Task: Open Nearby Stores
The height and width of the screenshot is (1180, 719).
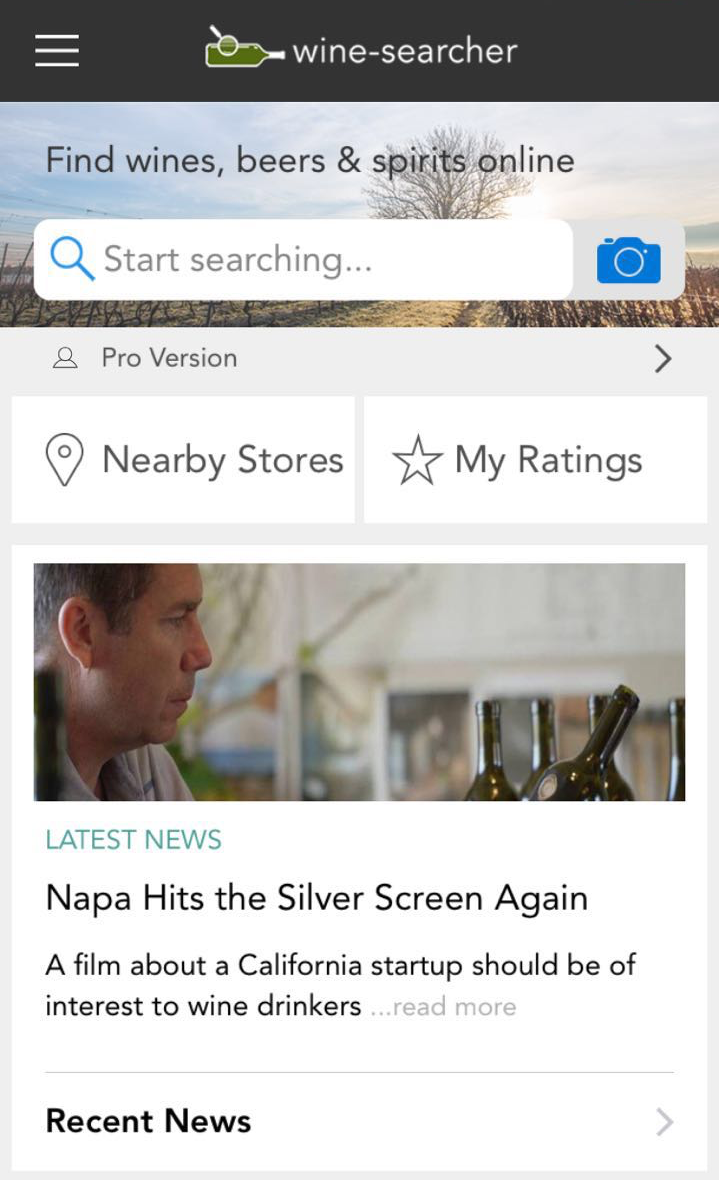Action: tap(222, 460)
